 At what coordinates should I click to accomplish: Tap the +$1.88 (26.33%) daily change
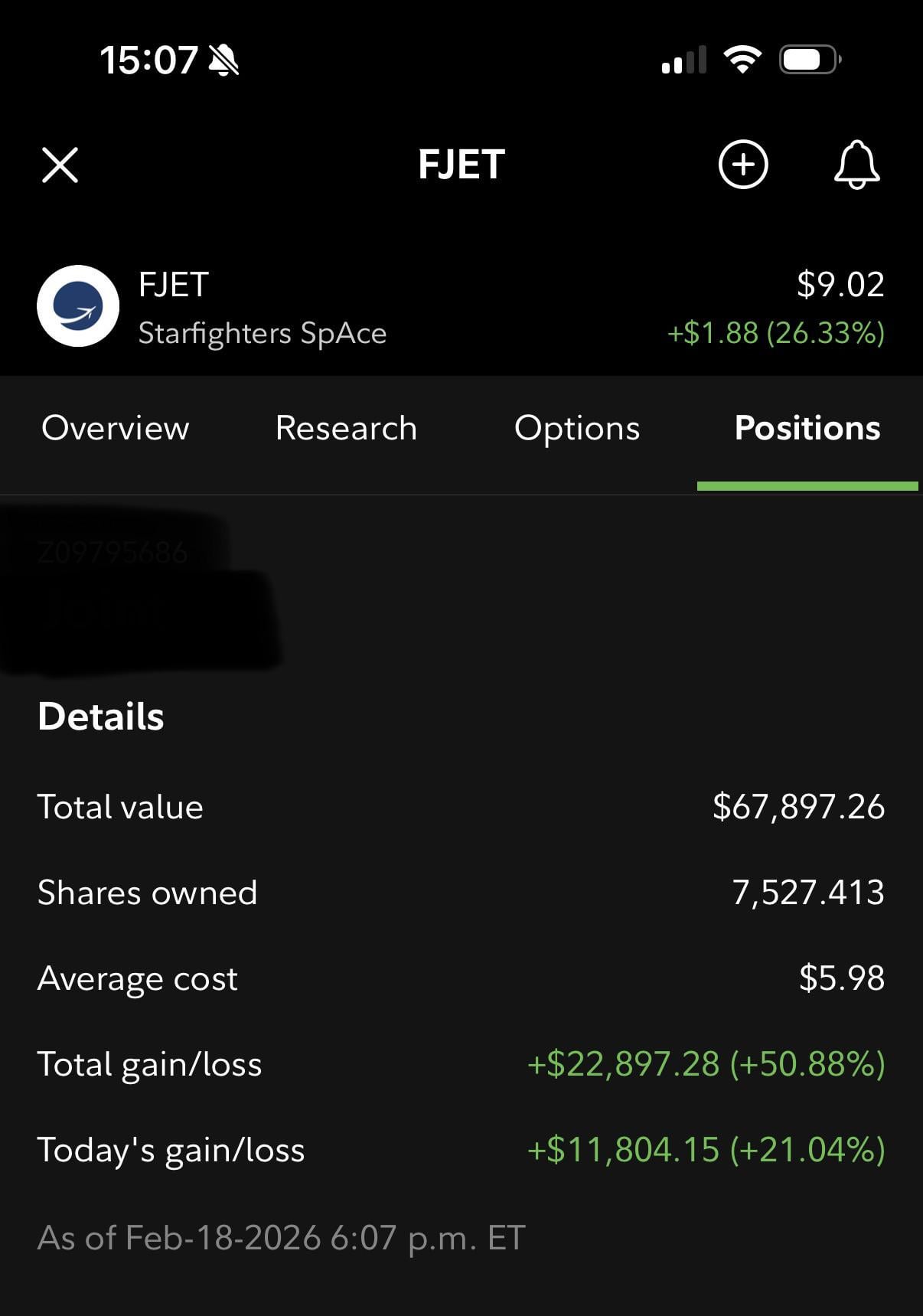(x=775, y=333)
